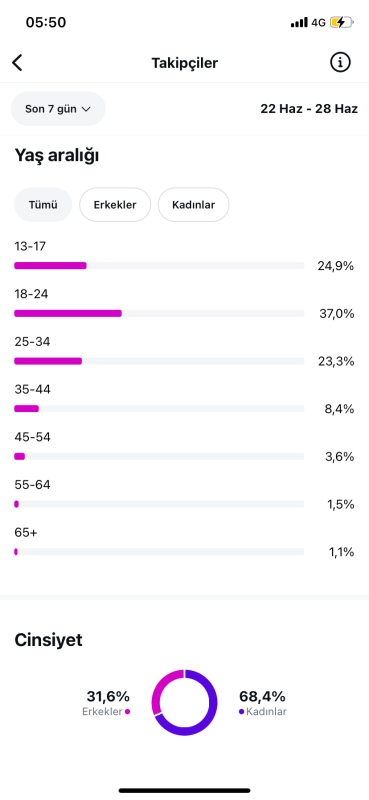Screen dimensions: 369x800
Task: Select the Tümü filter chip
Action: [x=43, y=205]
